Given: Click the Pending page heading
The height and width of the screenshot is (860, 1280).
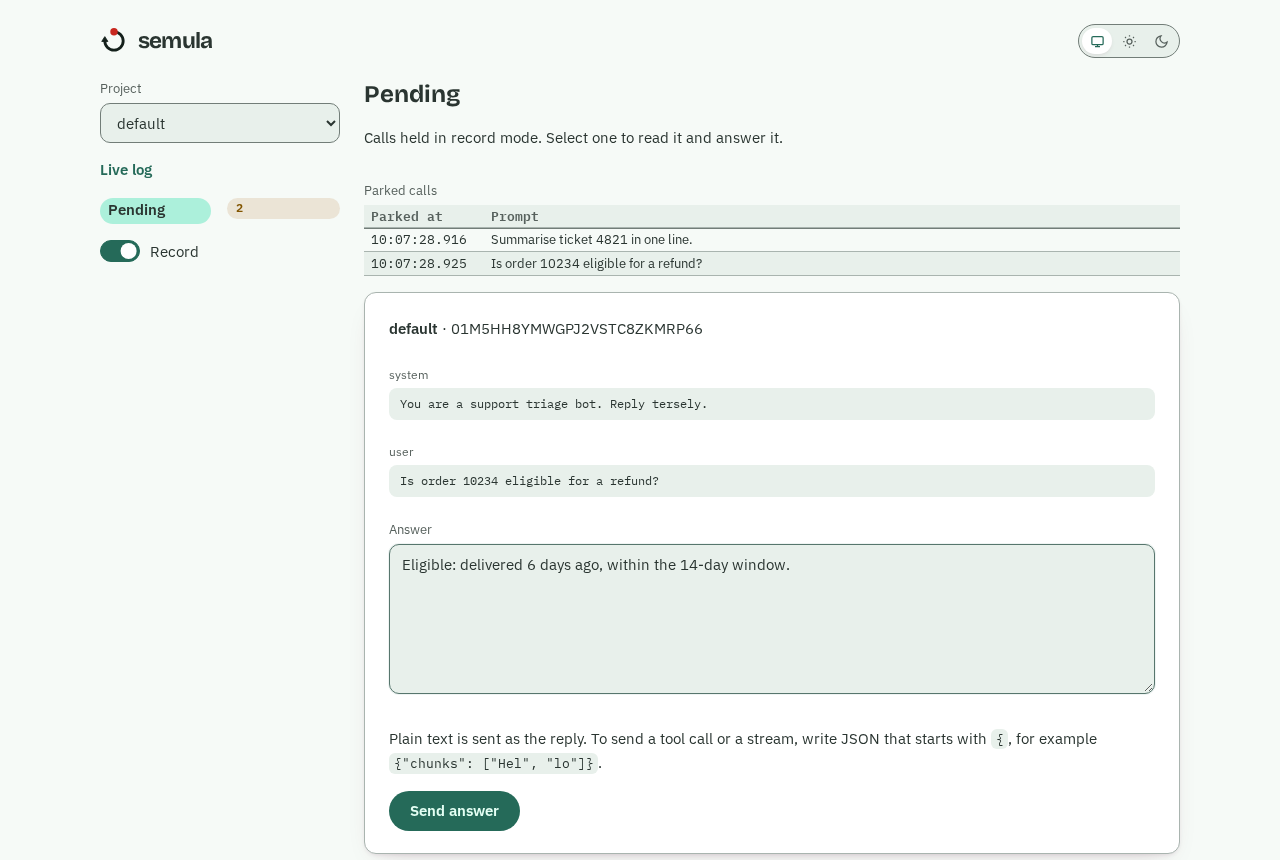Looking at the screenshot, I should click(x=412, y=94).
